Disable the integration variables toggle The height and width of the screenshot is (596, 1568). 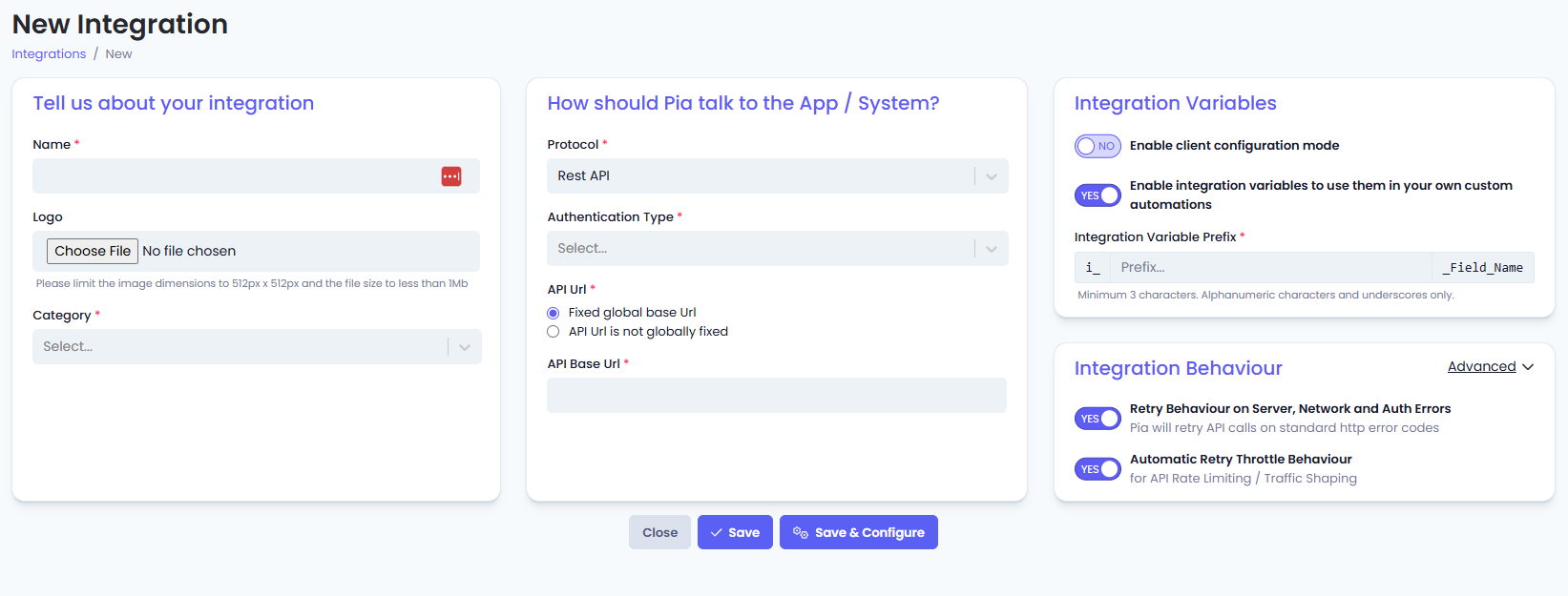coord(1098,195)
